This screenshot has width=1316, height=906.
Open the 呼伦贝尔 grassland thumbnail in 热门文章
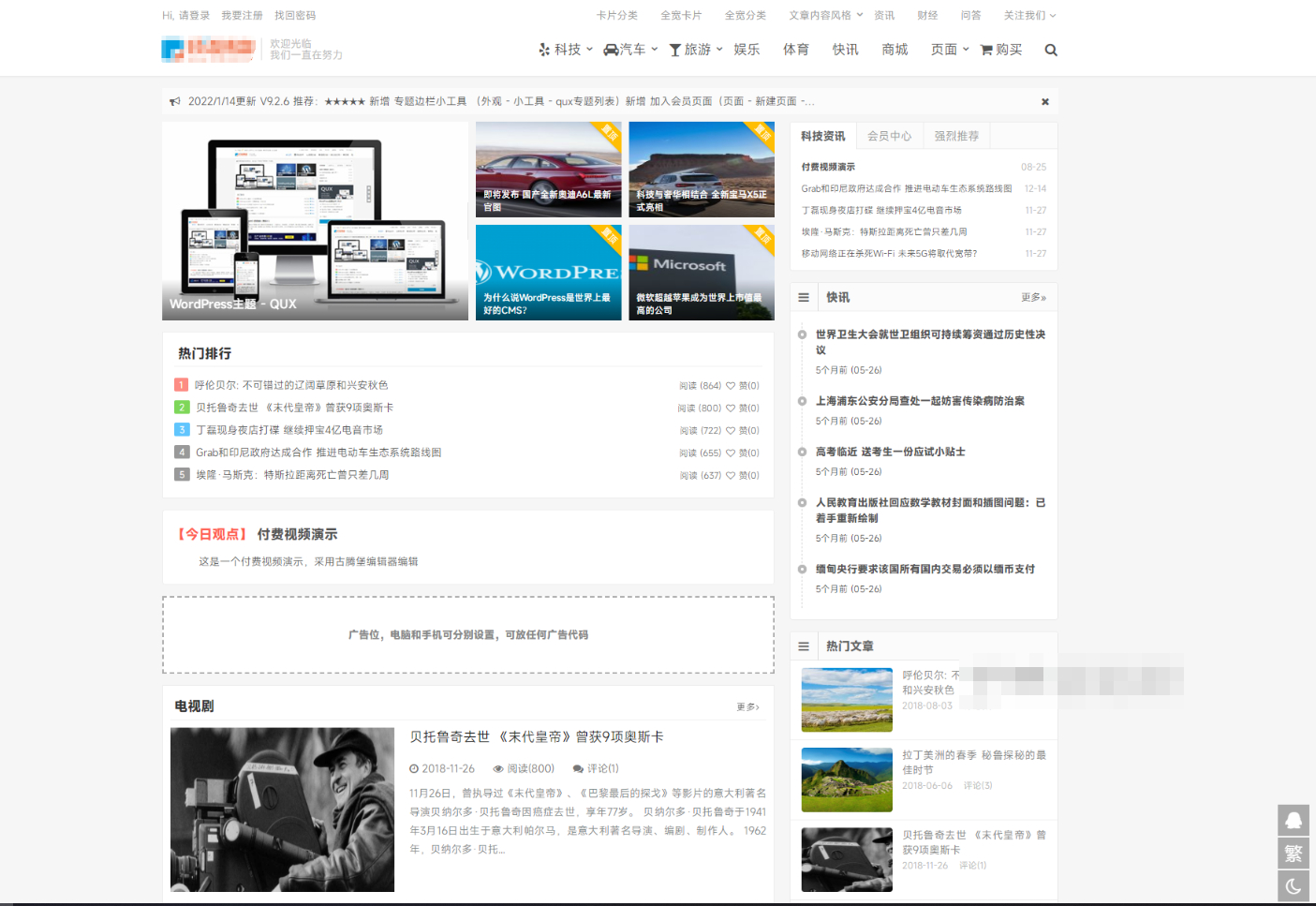click(x=847, y=700)
